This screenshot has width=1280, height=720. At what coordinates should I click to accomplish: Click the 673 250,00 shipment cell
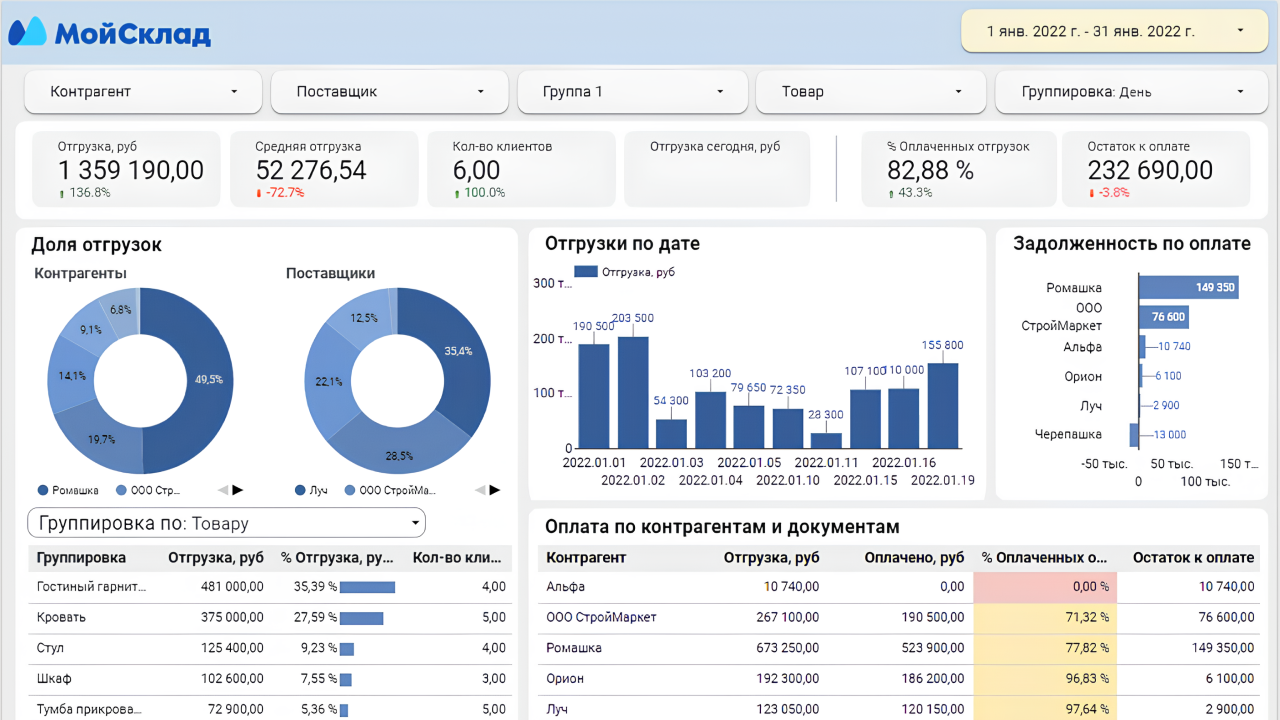point(786,648)
